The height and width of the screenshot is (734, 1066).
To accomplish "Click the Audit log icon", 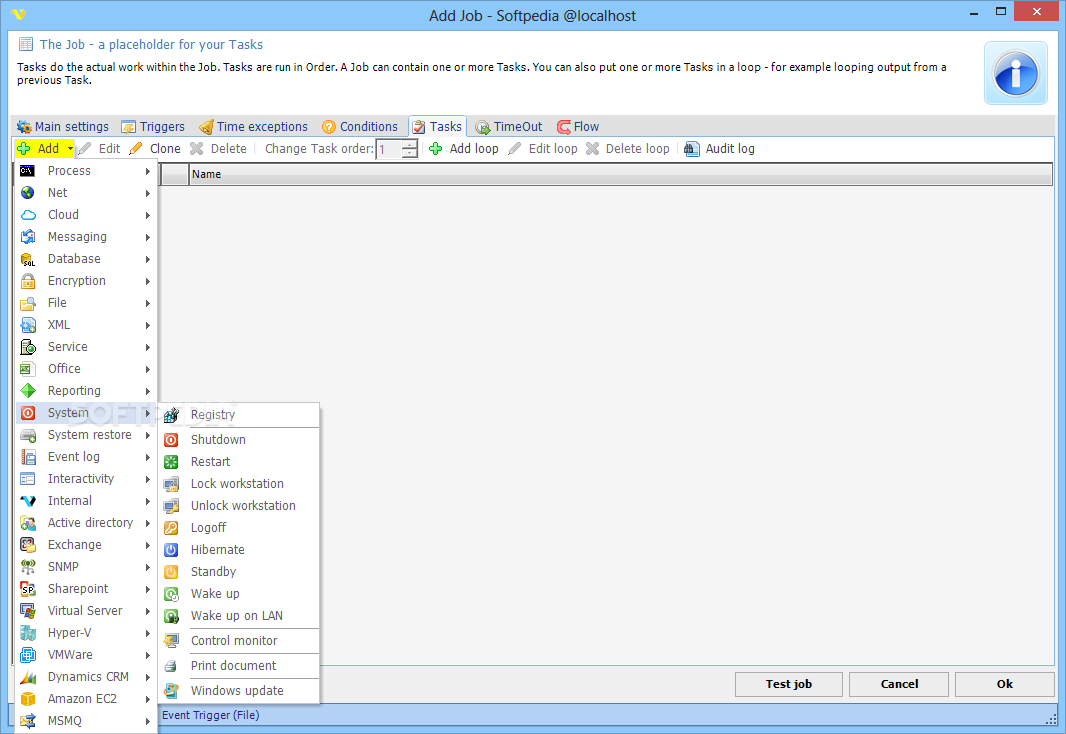I will pos(691,149).
